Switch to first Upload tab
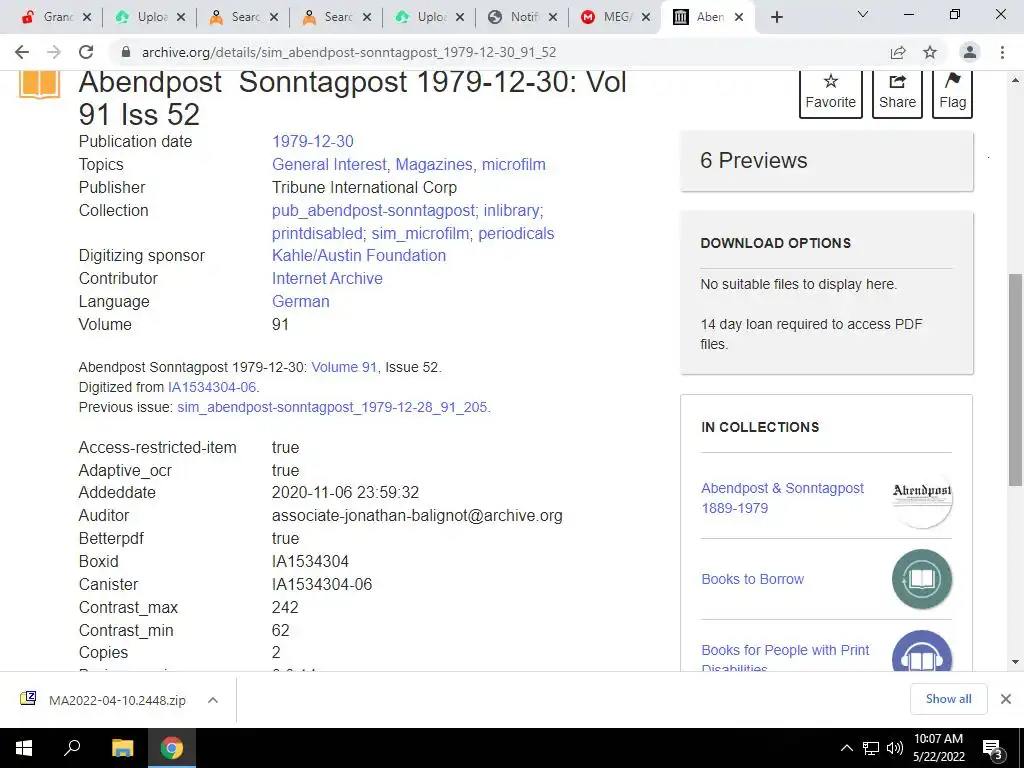This screenshot has width=1024, height=768. click(x=140, y=17)
